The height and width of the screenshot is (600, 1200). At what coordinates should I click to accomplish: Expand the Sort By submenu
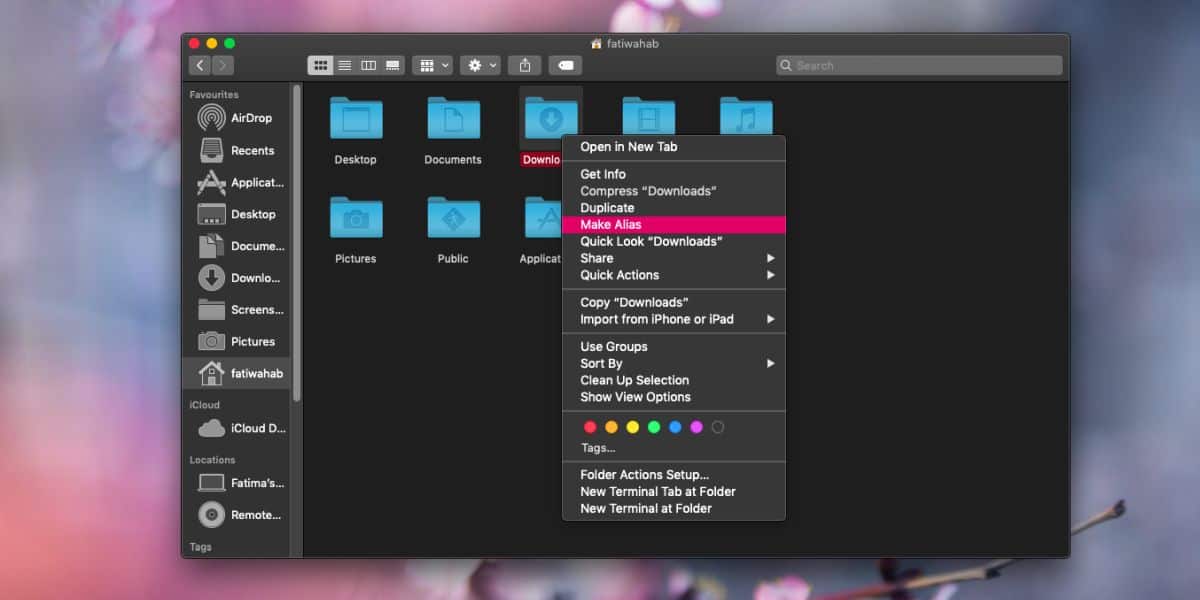674,363
